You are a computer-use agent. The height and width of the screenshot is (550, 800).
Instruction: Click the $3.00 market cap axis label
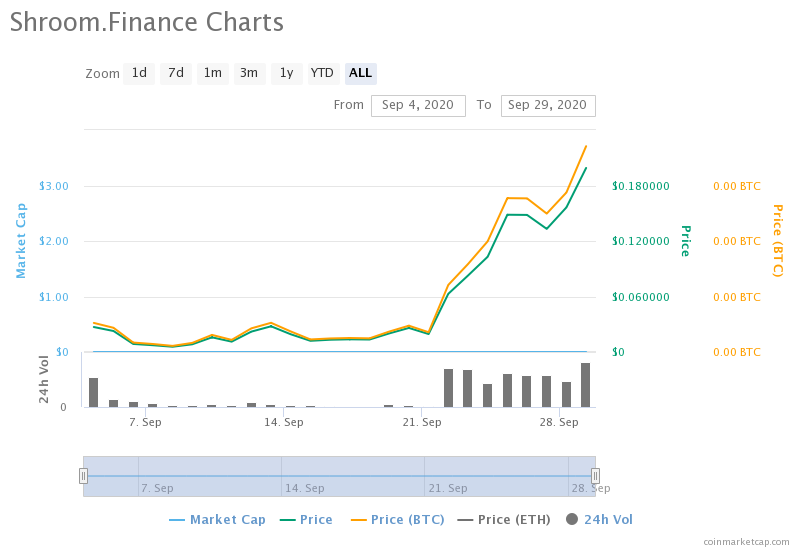[54, 186]
